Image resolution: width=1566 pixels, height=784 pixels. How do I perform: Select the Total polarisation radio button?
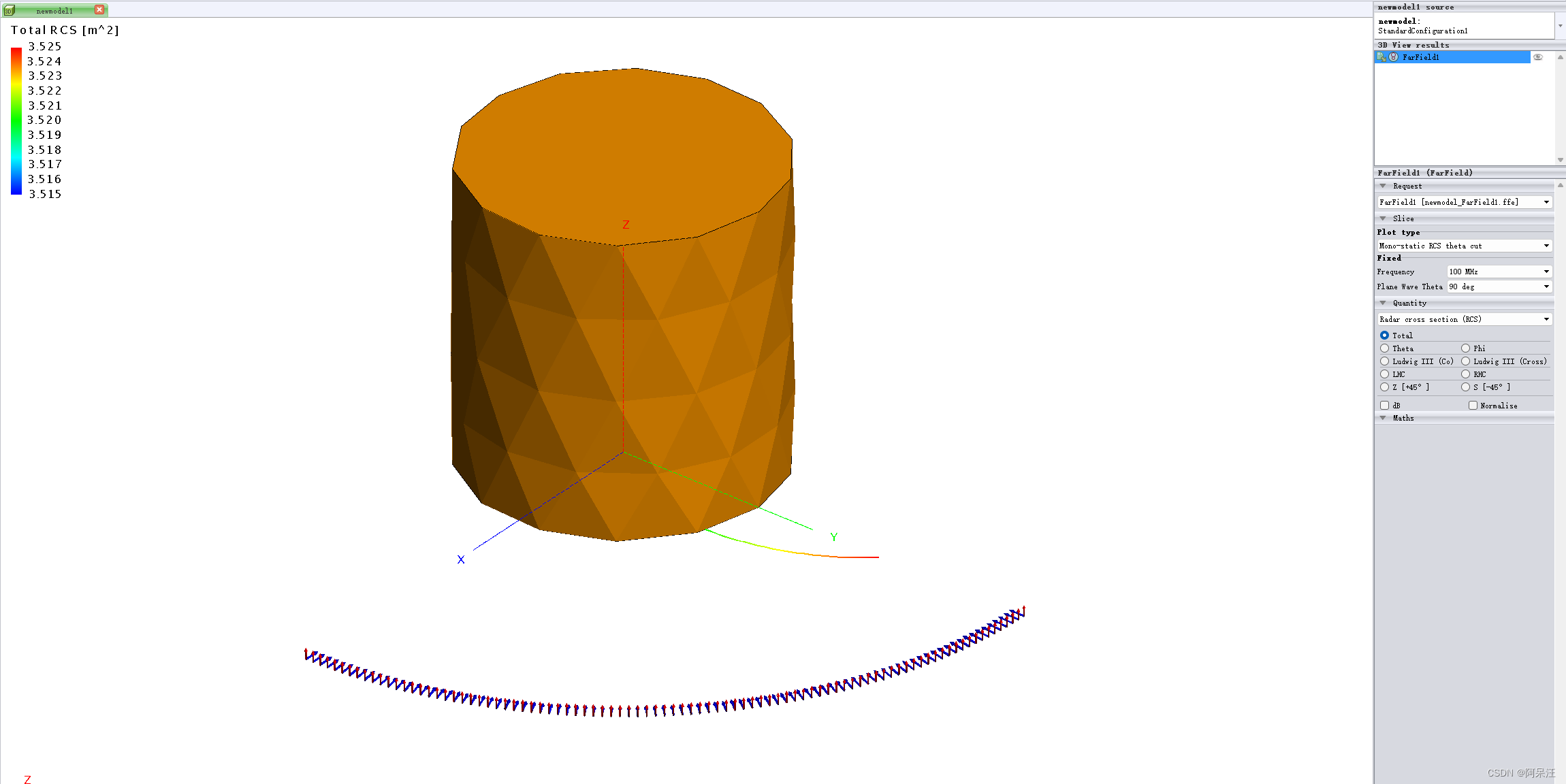1384,336
